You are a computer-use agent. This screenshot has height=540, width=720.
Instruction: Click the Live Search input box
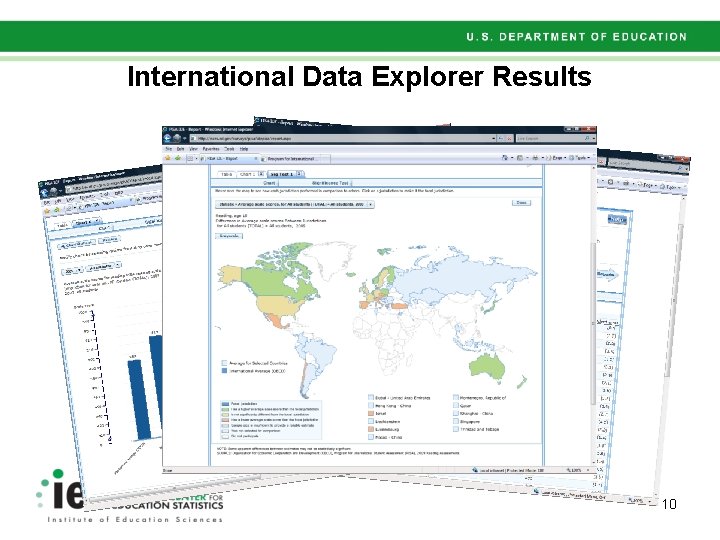(x=550, y=138)
